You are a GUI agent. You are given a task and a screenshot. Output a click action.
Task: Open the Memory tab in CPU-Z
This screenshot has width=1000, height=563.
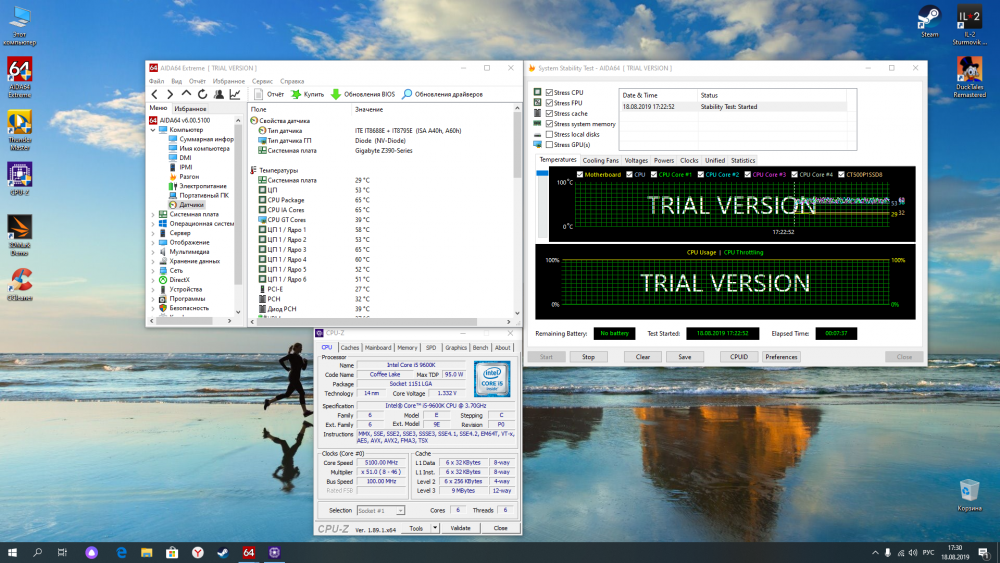[x=407, y=348]
